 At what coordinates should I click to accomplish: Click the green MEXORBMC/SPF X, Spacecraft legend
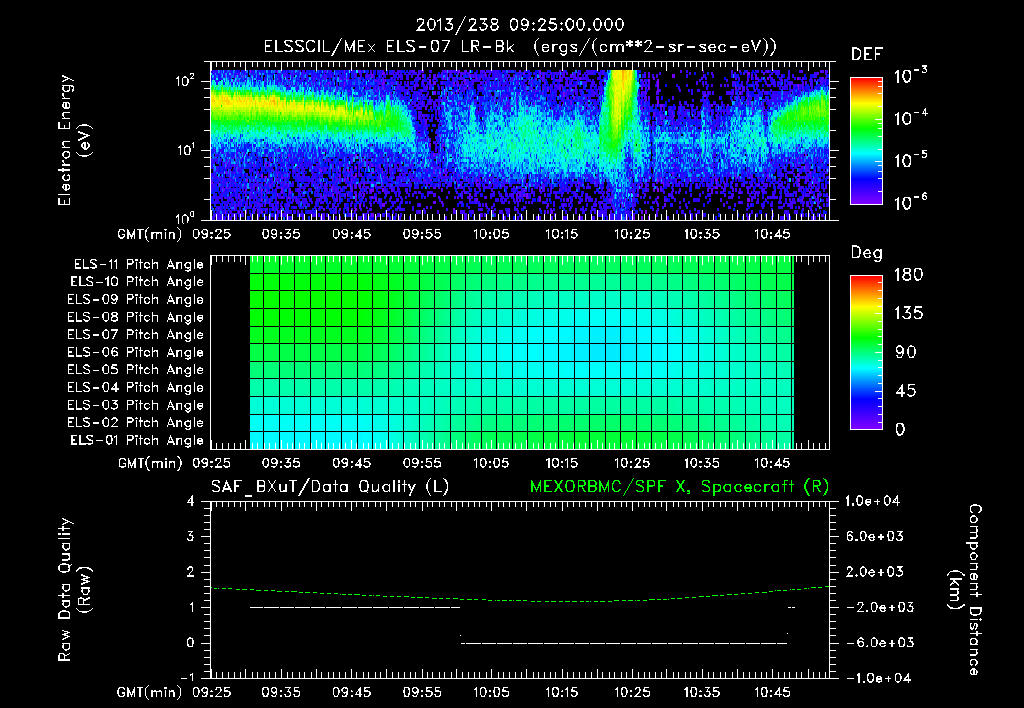point(680,487)
